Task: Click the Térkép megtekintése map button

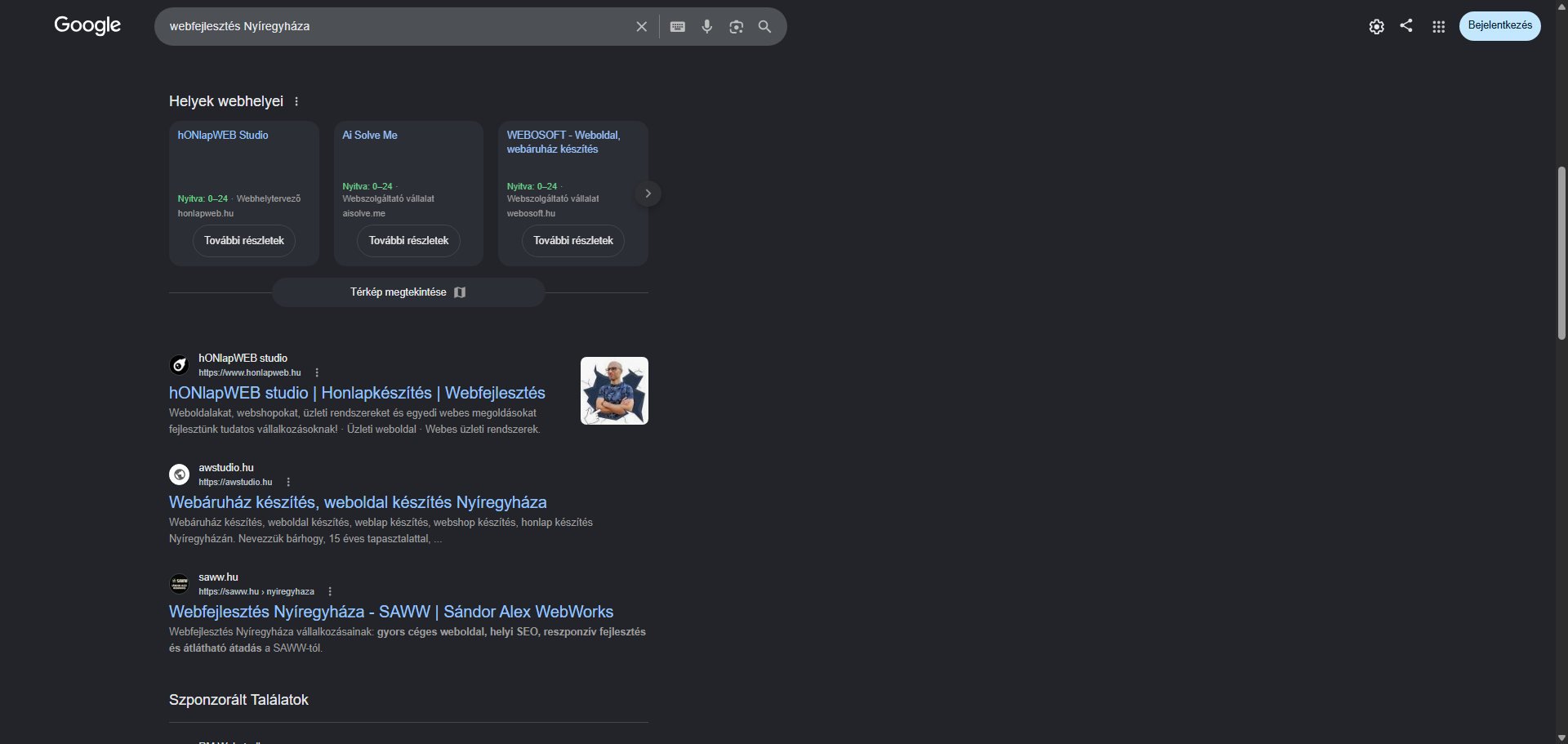Action: pyautogui.click(x=408, y=292)
